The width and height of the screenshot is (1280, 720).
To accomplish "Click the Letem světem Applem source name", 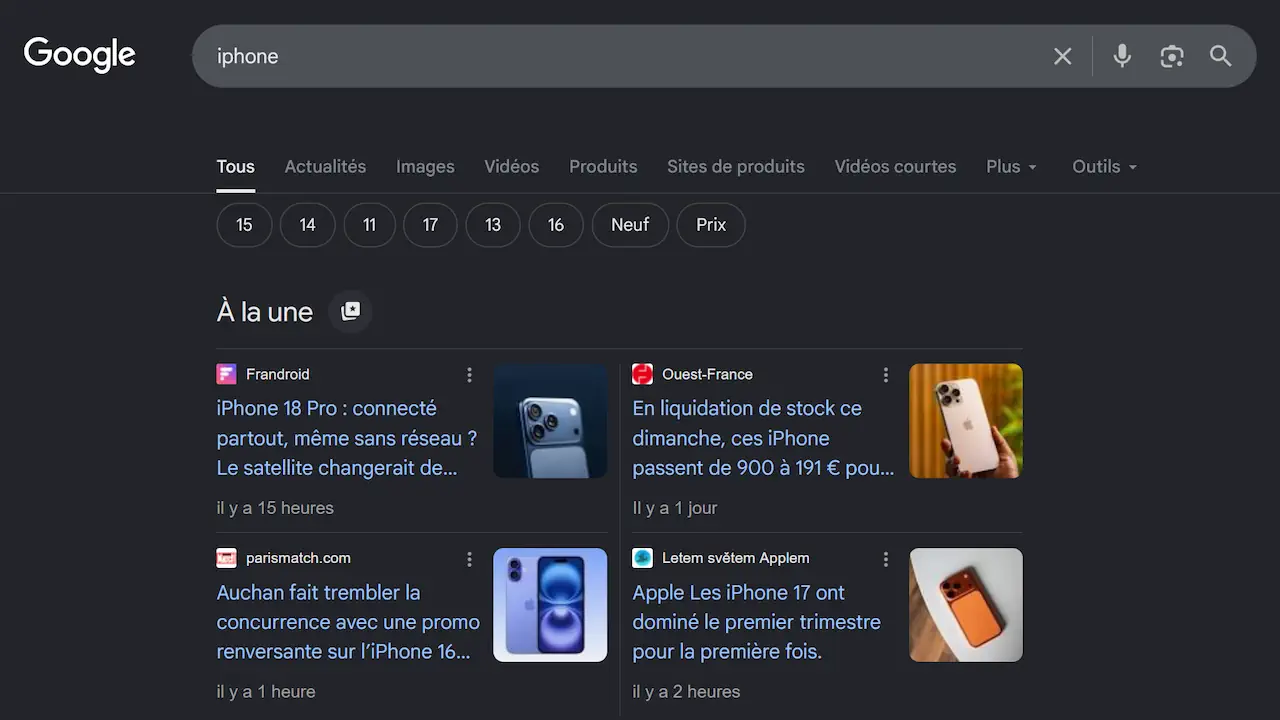I will (736, 558).
